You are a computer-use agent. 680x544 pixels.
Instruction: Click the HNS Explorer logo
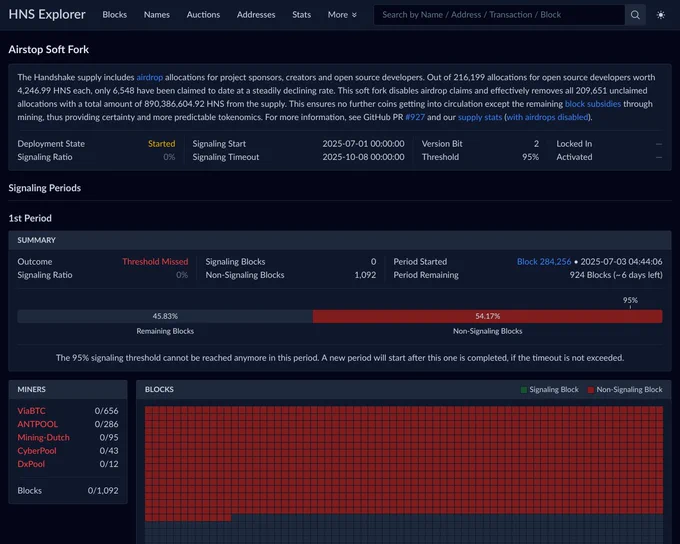[x=47, y=14]
